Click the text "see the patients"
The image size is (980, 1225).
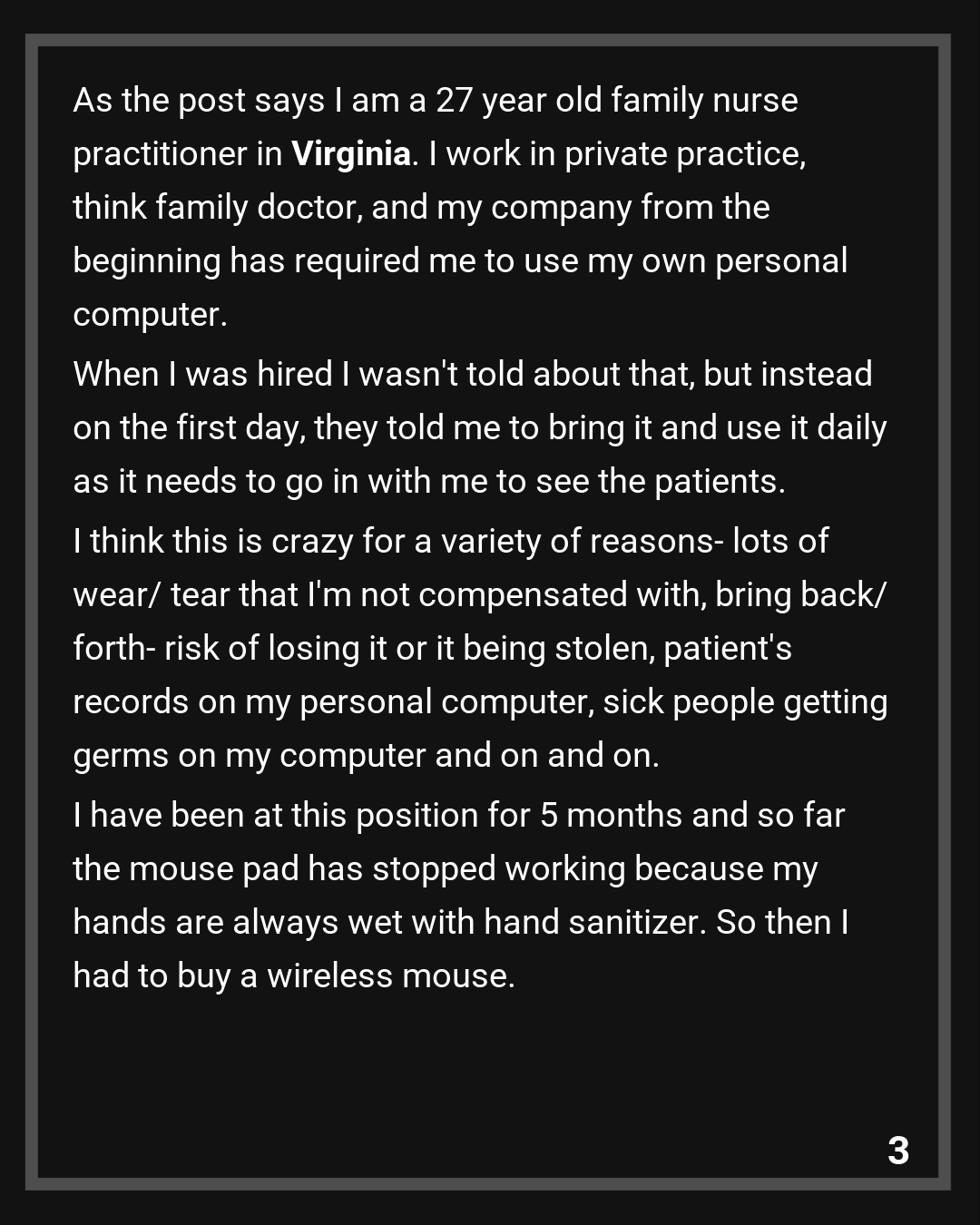[660, 482]
